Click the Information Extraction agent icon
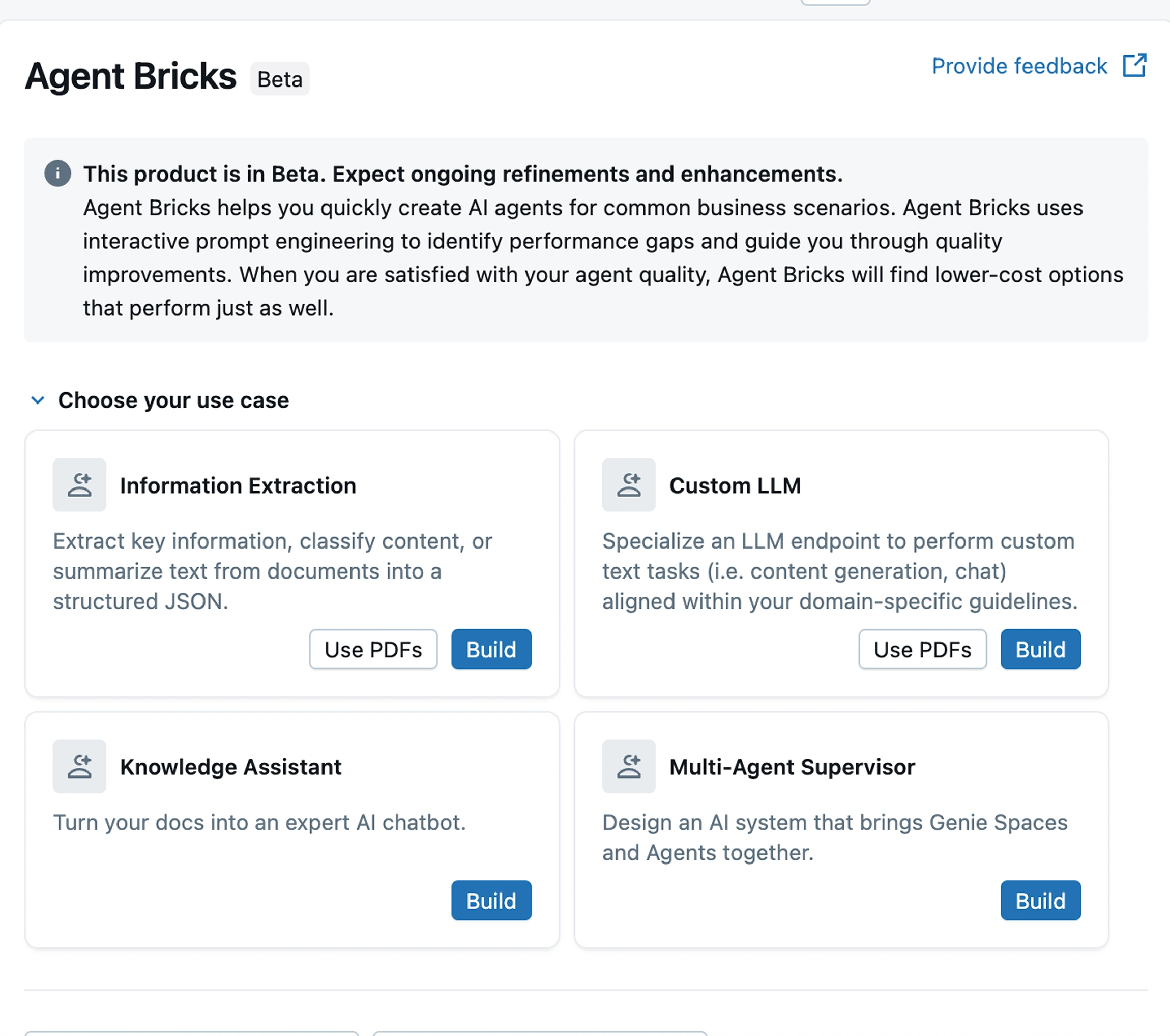Screen dimensions: 1170x1036 click(79, 485)
